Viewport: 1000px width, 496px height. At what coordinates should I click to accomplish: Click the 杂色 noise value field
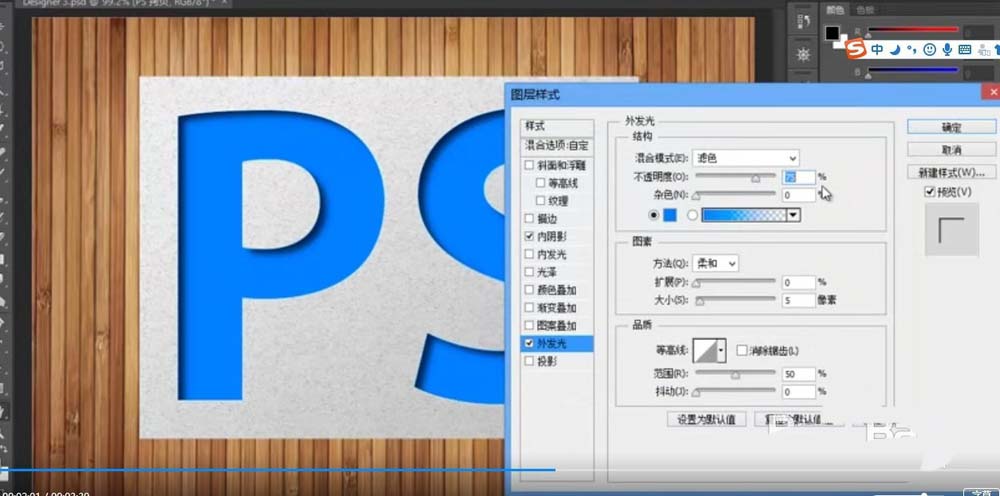click(x=799, y=194)
